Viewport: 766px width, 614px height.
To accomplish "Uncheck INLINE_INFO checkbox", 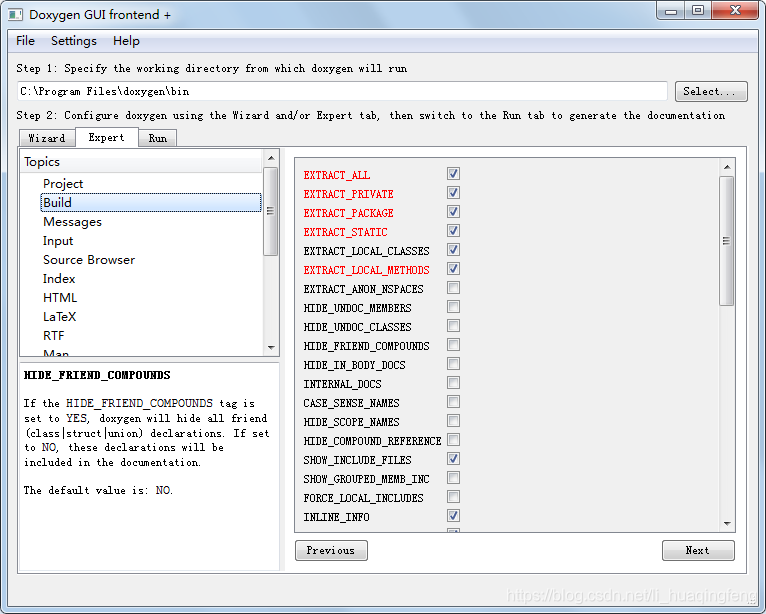I will click(453, 516).
